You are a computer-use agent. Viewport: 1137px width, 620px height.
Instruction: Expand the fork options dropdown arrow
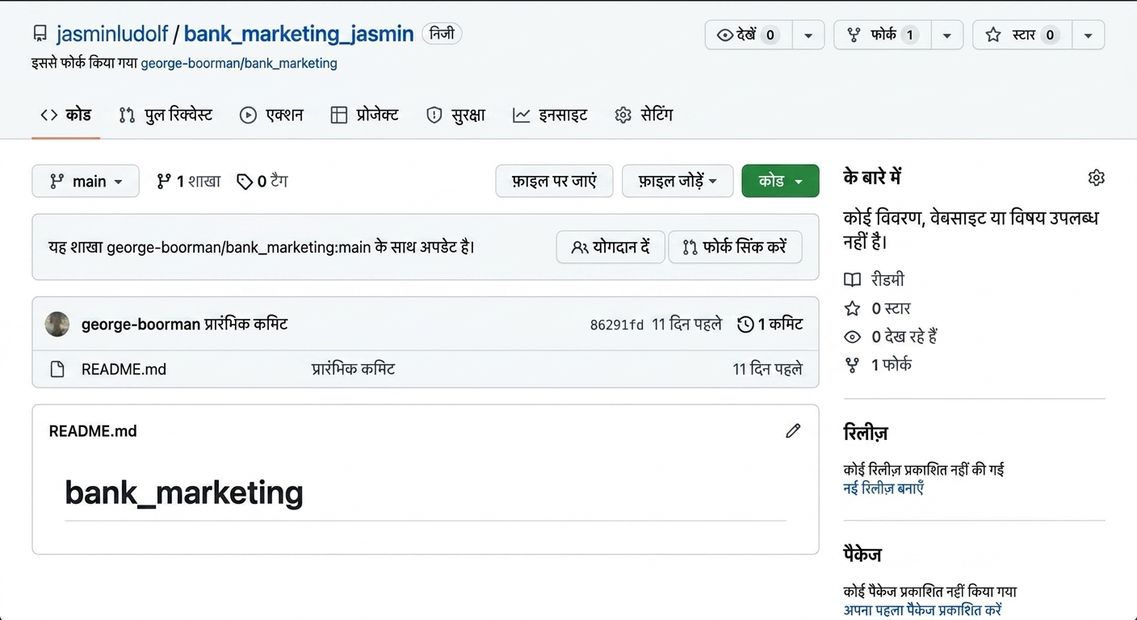(x=947, y=35)
